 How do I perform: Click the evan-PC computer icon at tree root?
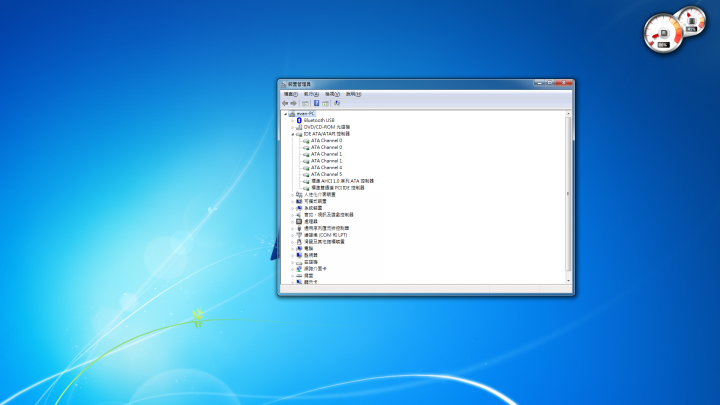pyautogui.click(x=292, y=114)
